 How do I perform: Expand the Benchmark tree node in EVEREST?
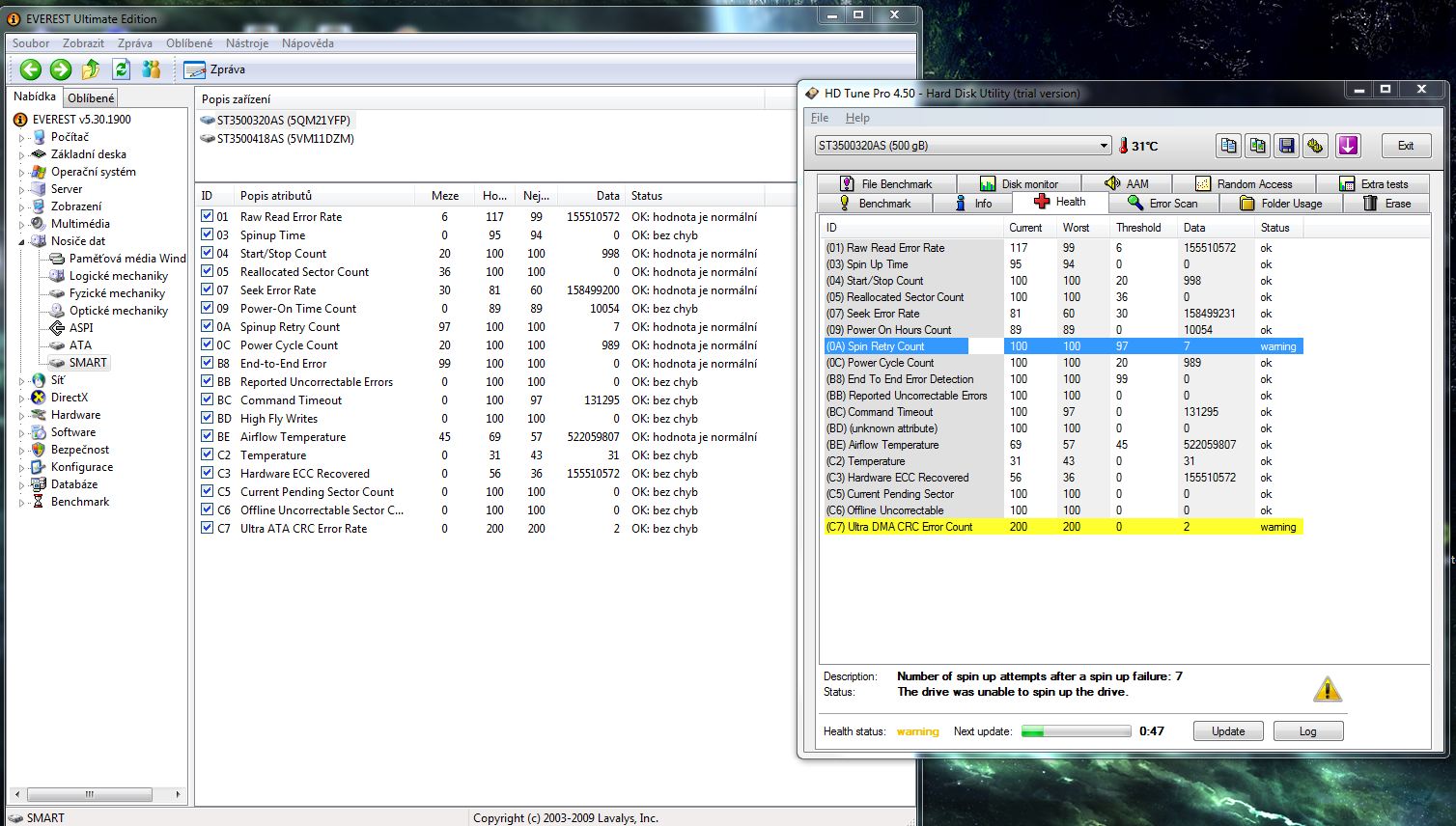22,503
